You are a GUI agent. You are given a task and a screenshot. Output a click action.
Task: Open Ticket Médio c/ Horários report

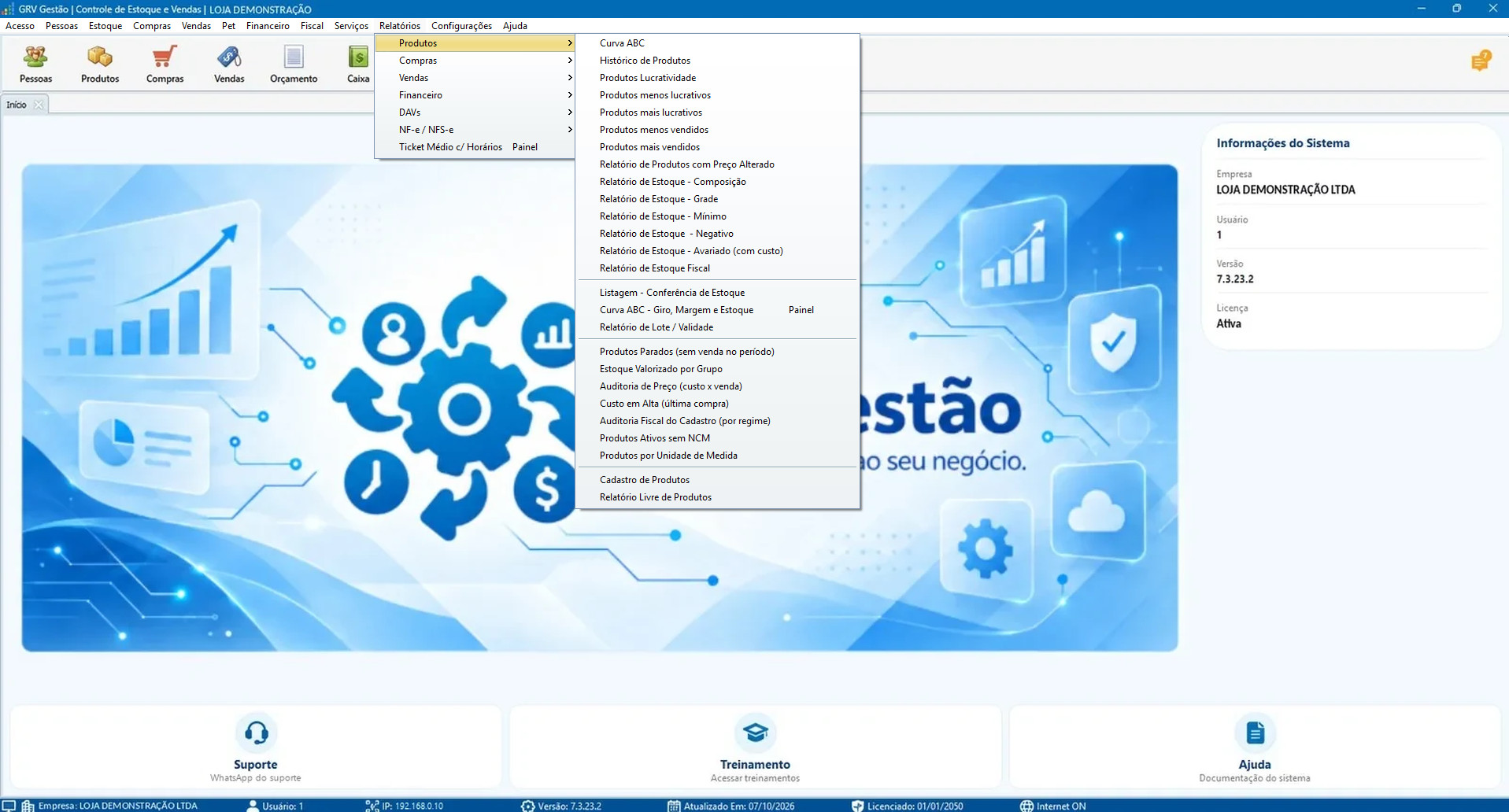coord(475,147)
